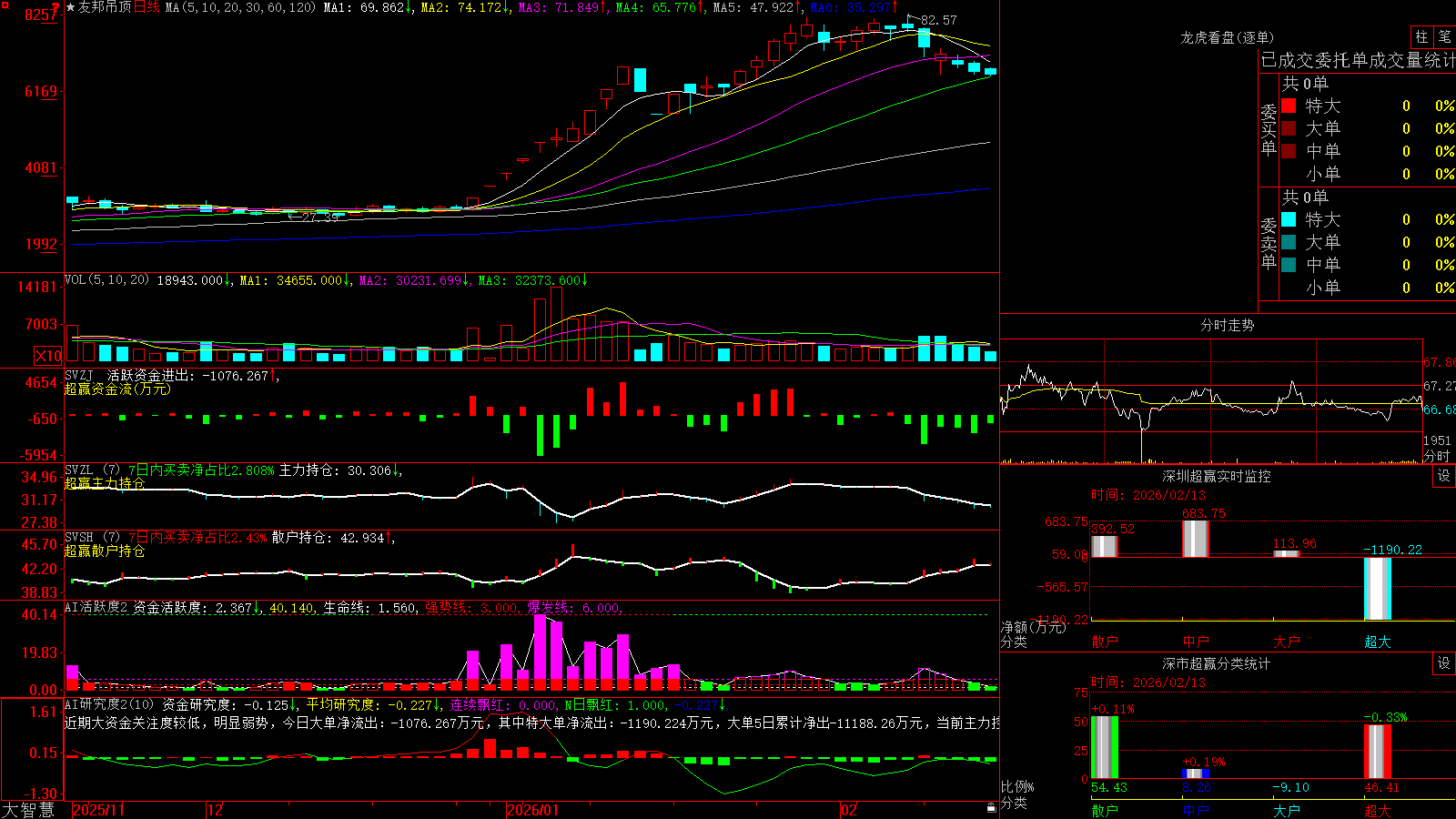This screenshot has width=1456, height=819.
Task: Select the VOL(5,10,20) indicator label
Action: point(106,280)
